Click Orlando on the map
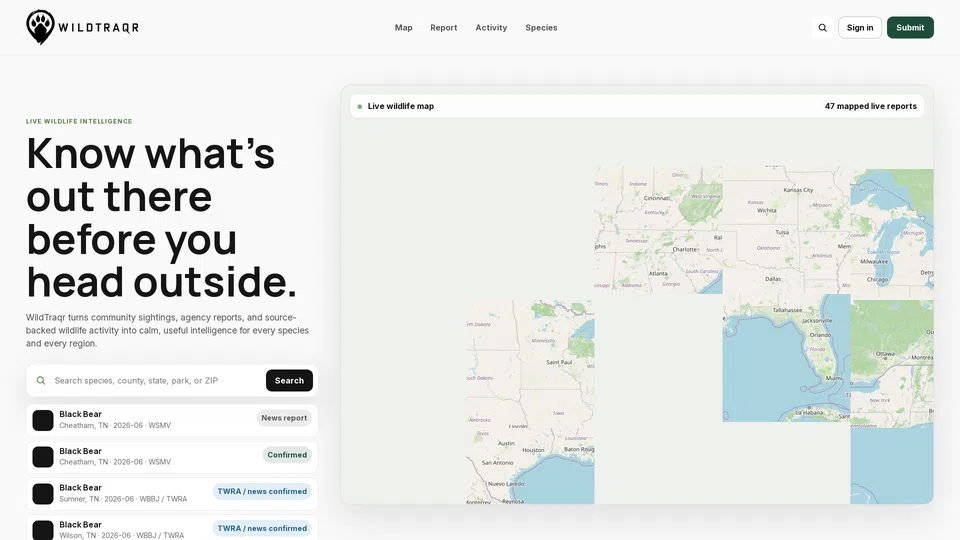 (x=820, y=336)
